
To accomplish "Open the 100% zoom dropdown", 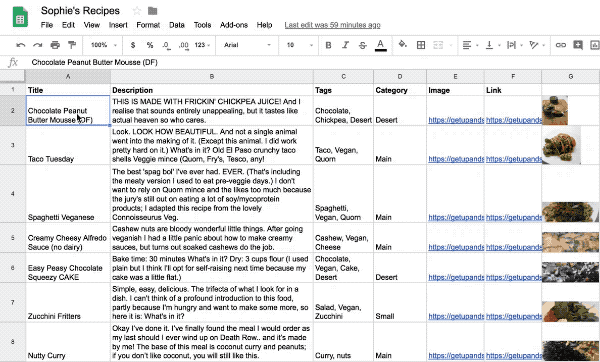I will [103, 45].
